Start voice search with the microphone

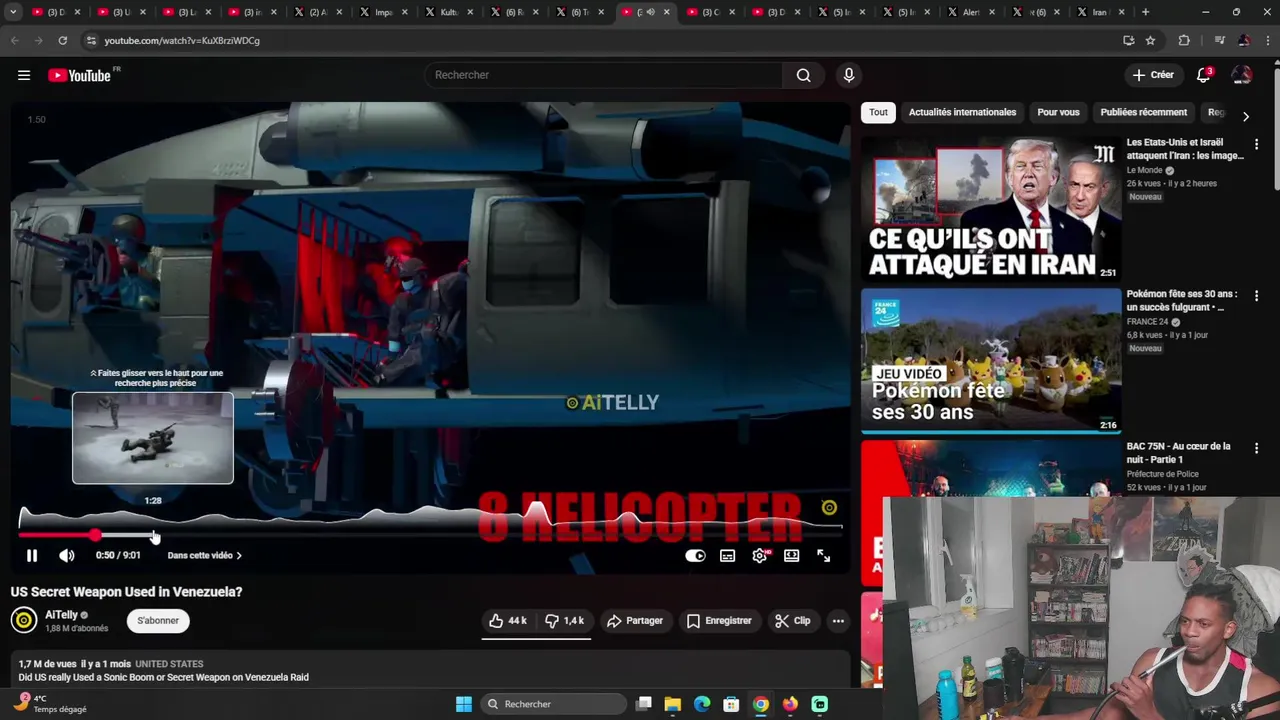(848, 75)
